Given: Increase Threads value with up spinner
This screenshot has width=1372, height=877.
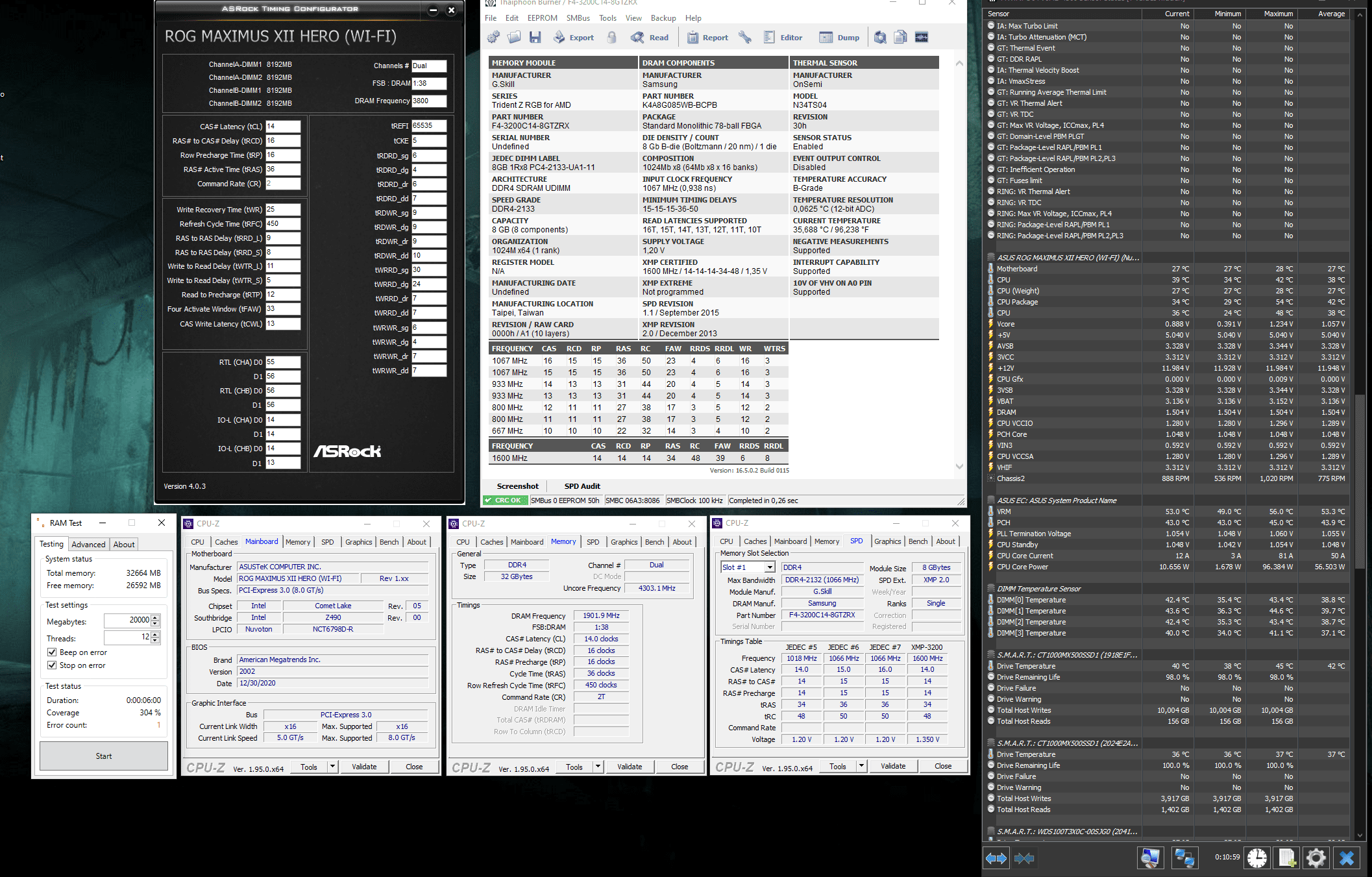Looking at the screenshot, I should pyautogui.click(x=155, y=635).
